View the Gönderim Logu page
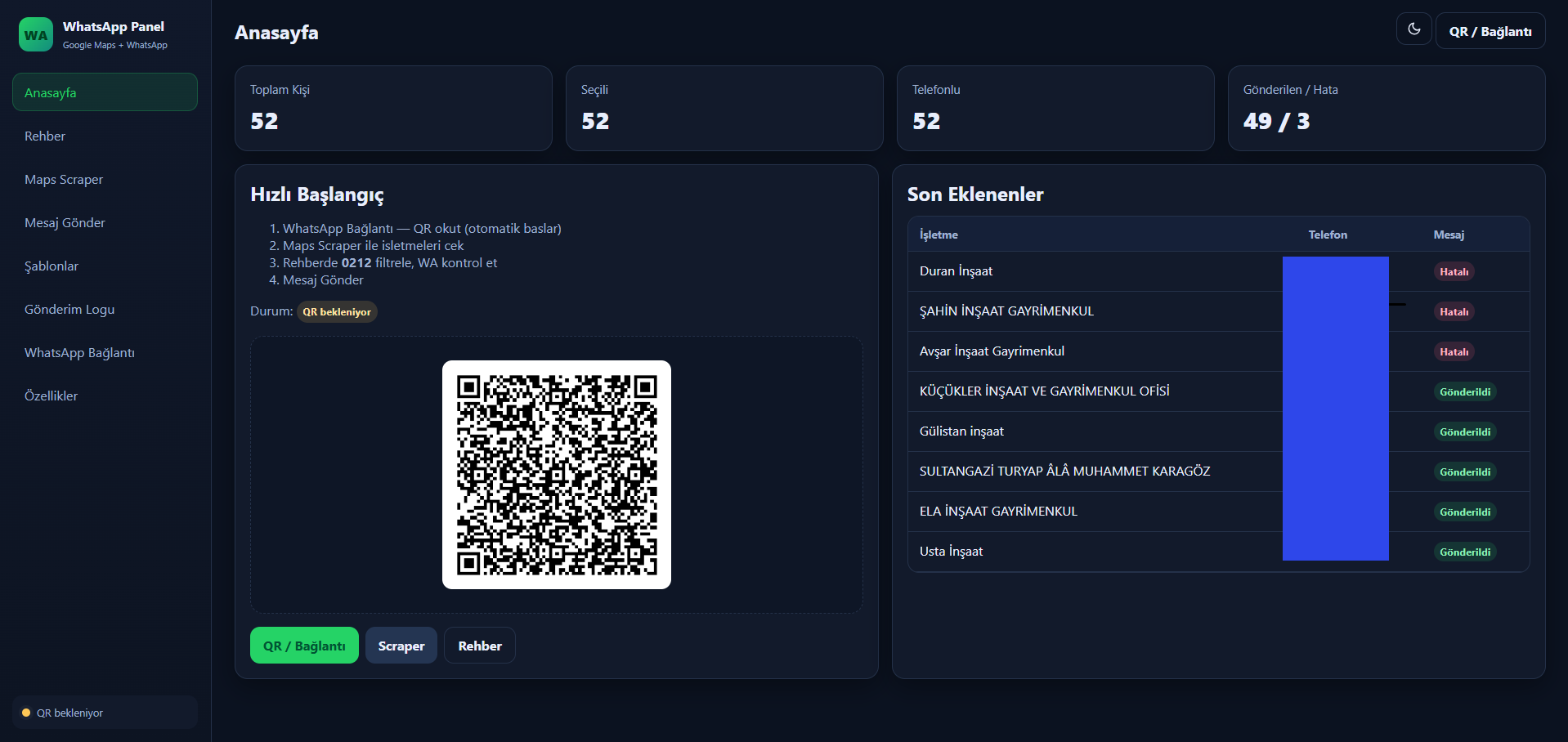This screenshot has width=1568, height=742. (x=105, y=309)
